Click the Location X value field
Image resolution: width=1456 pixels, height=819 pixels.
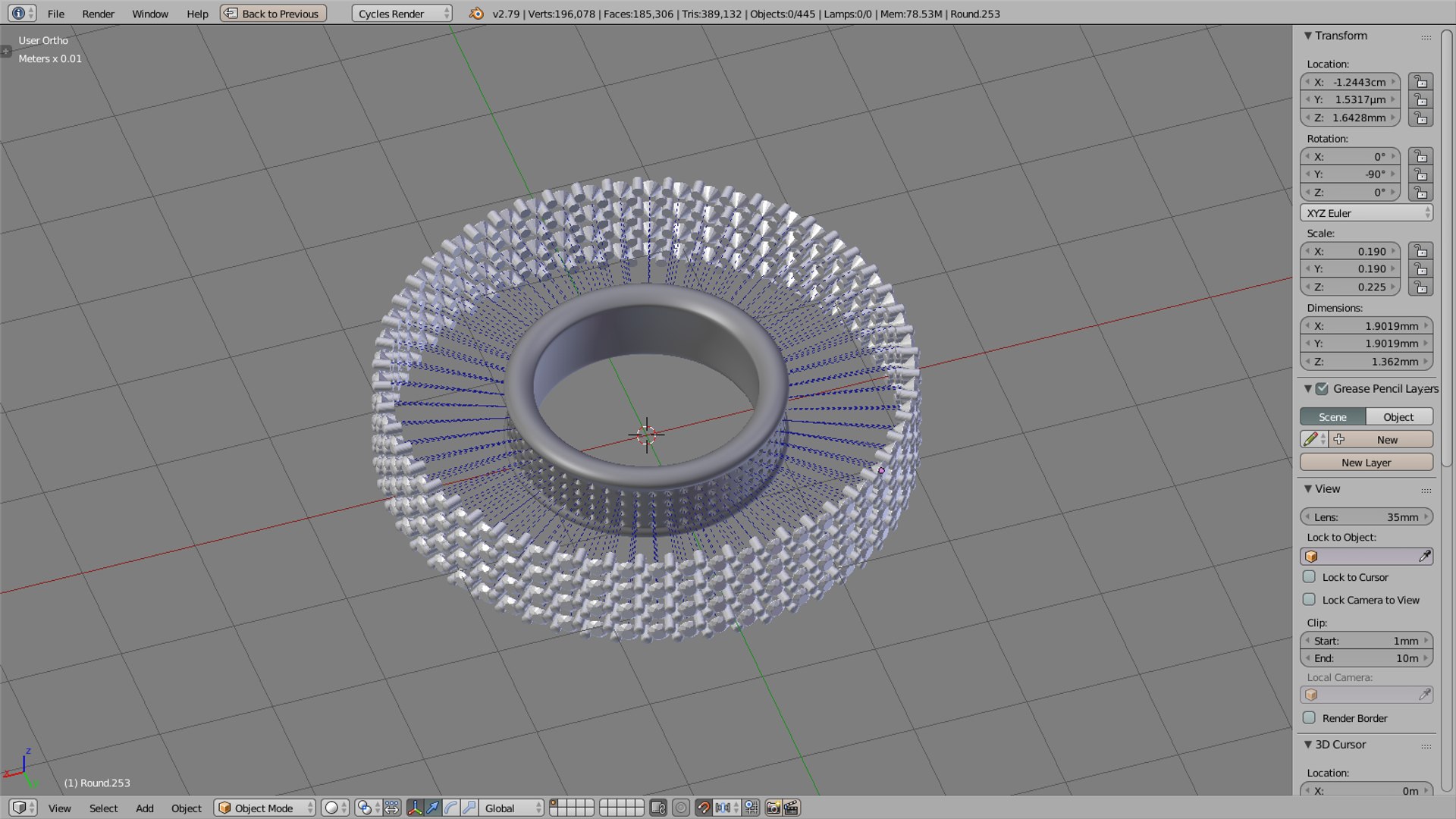(x=1350, y=82)
